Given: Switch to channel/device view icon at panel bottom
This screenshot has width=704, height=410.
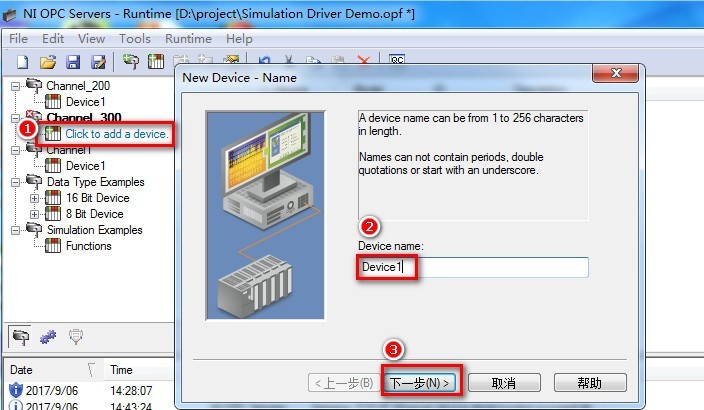Looking at the screenshot, I should pyautogui.click(x=20, y=336).
